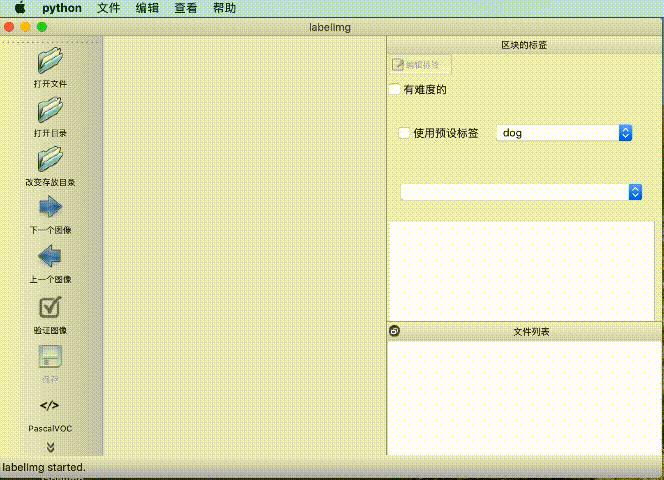Click the 验证图像 verify image icon
Image resolution: width=664 pixels, height=480 pixels.
(x=50, y=307)
